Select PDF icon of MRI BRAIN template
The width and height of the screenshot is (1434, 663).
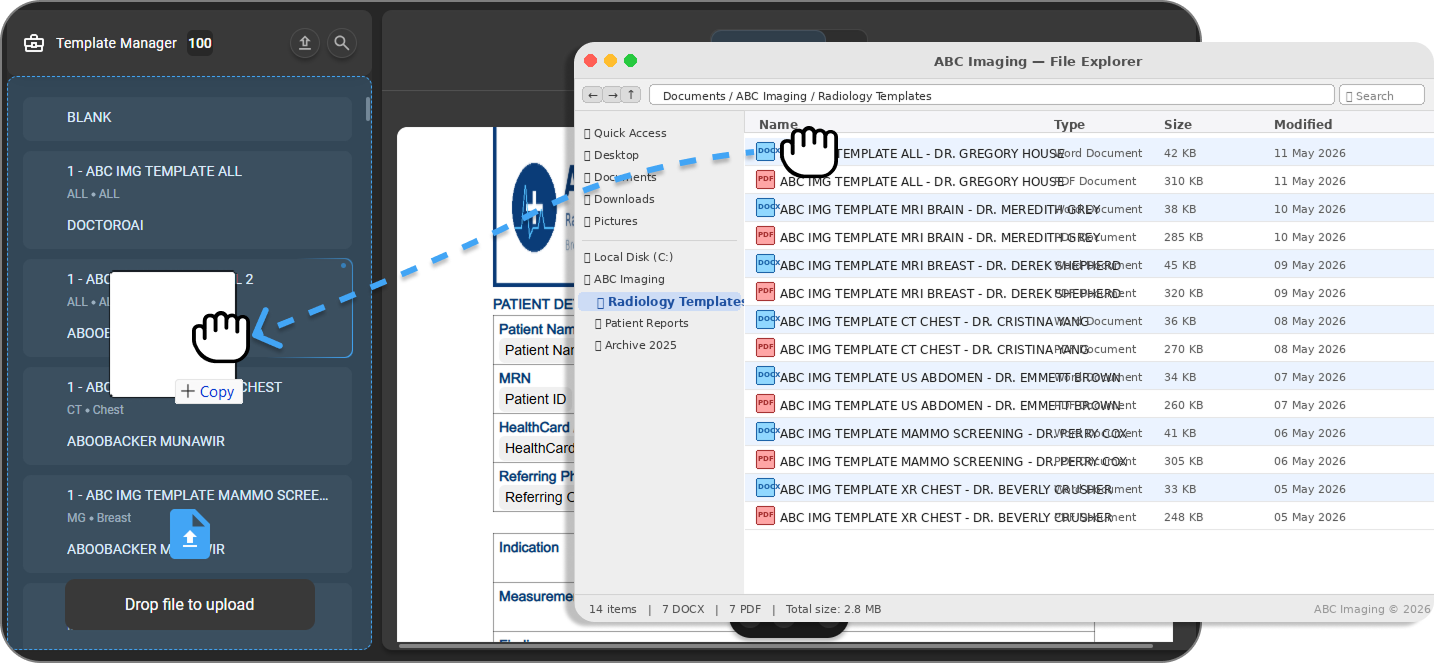(765, 236)
